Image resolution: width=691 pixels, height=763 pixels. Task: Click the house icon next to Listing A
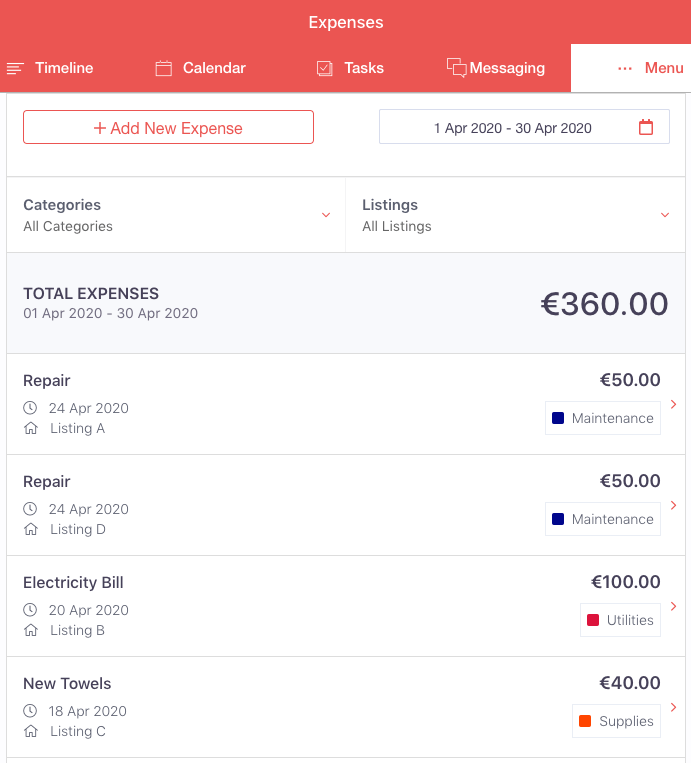tap(31, 428)
